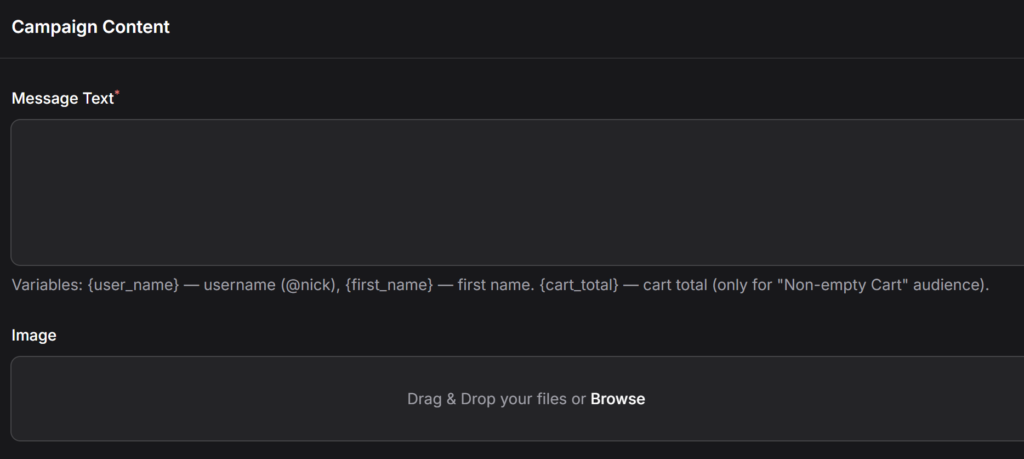Open file picker via Browse link
This screenshot has height=459, width=1024.
[617, 399]
